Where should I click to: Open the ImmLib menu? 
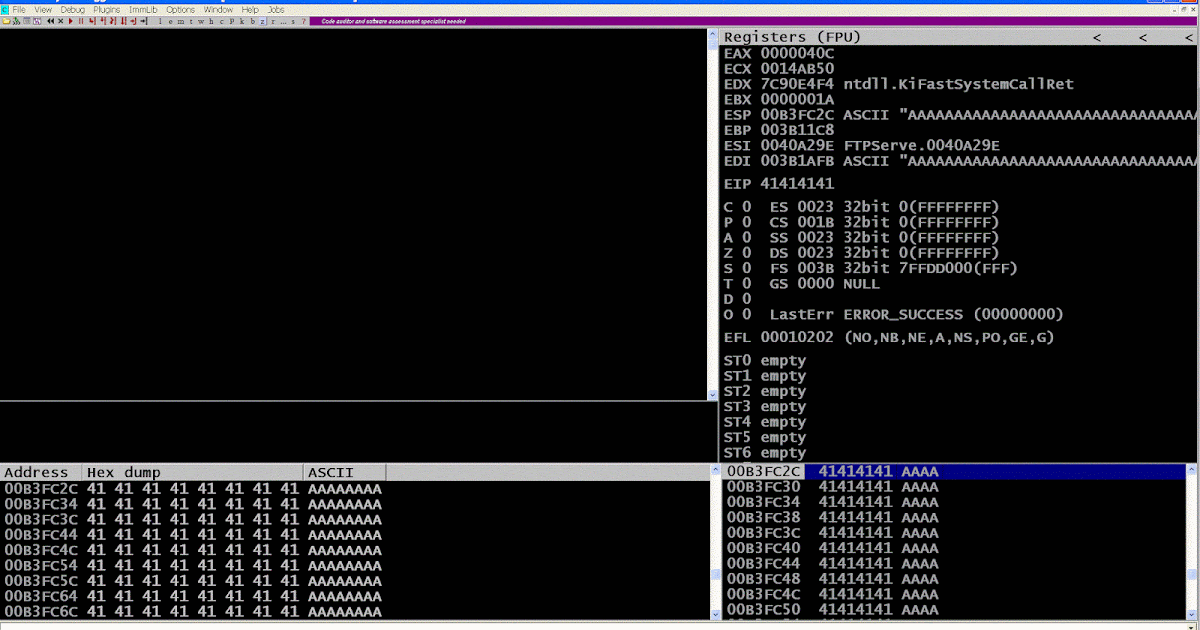[142, 10]
